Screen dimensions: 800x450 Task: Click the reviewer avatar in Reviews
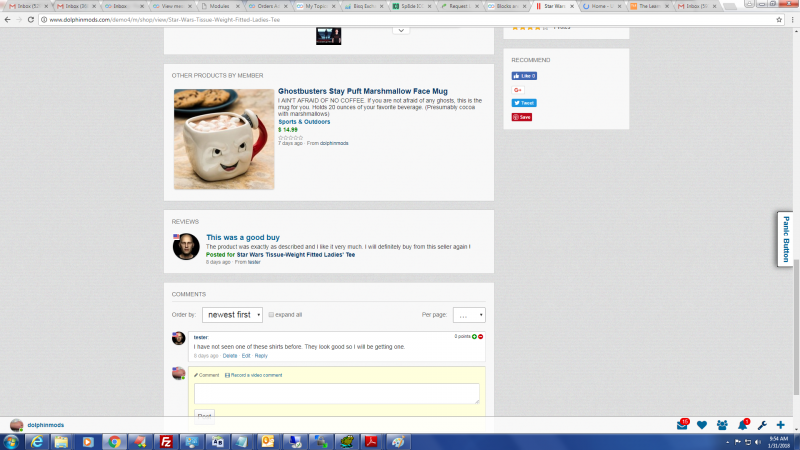[186, 247]
